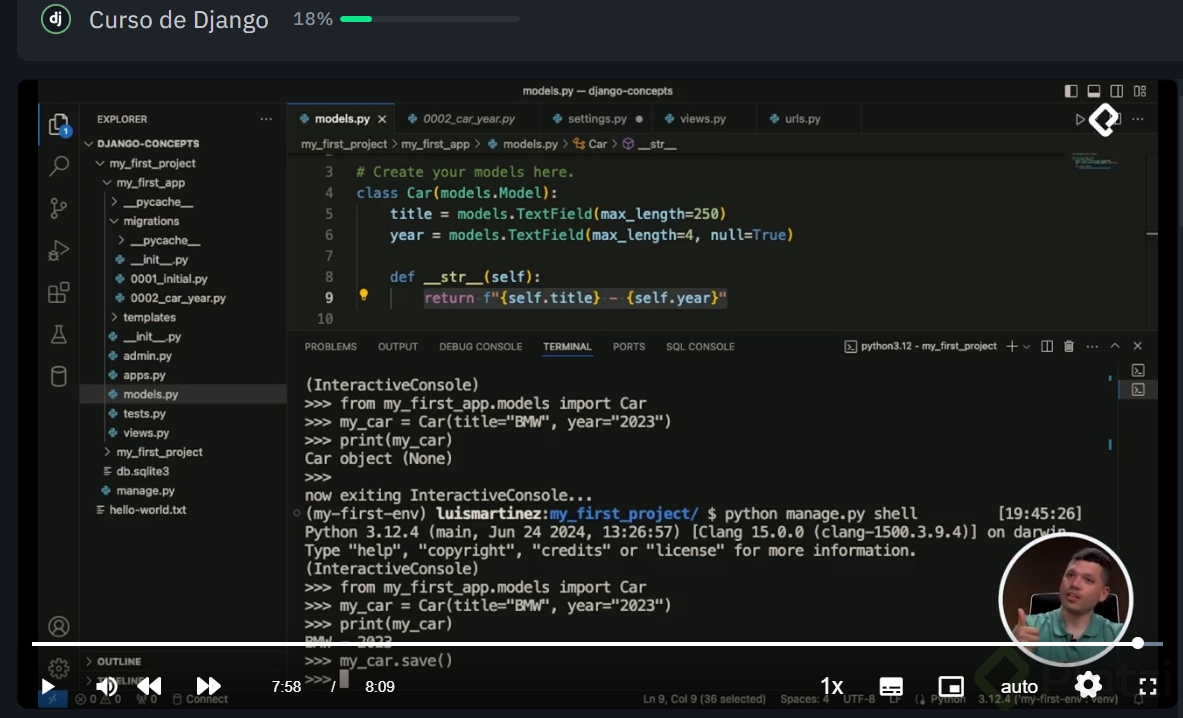Open 0002_car_year.py in the explorer

(178, 298)
